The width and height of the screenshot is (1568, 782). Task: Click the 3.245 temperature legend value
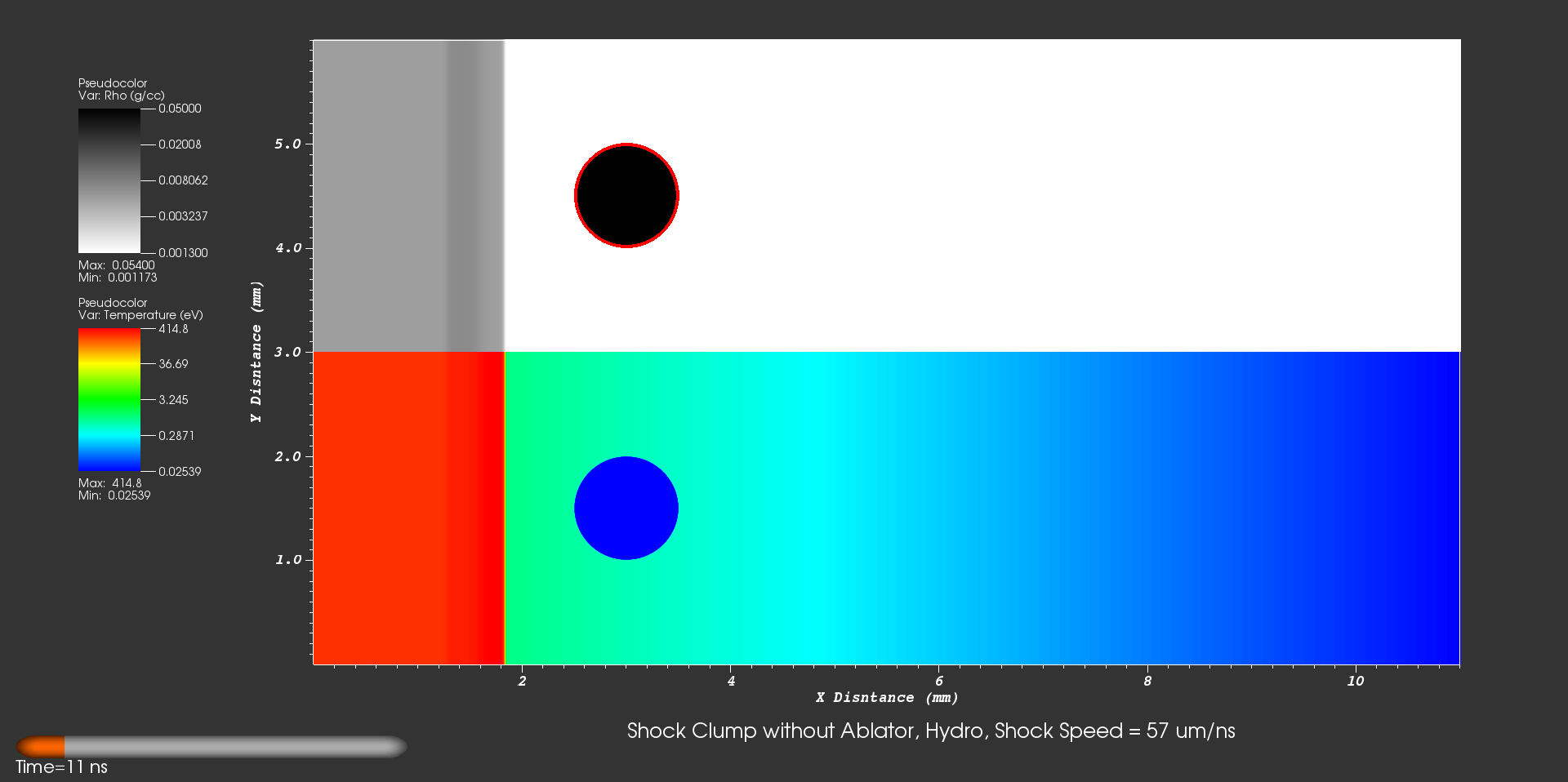pos(173,400)
